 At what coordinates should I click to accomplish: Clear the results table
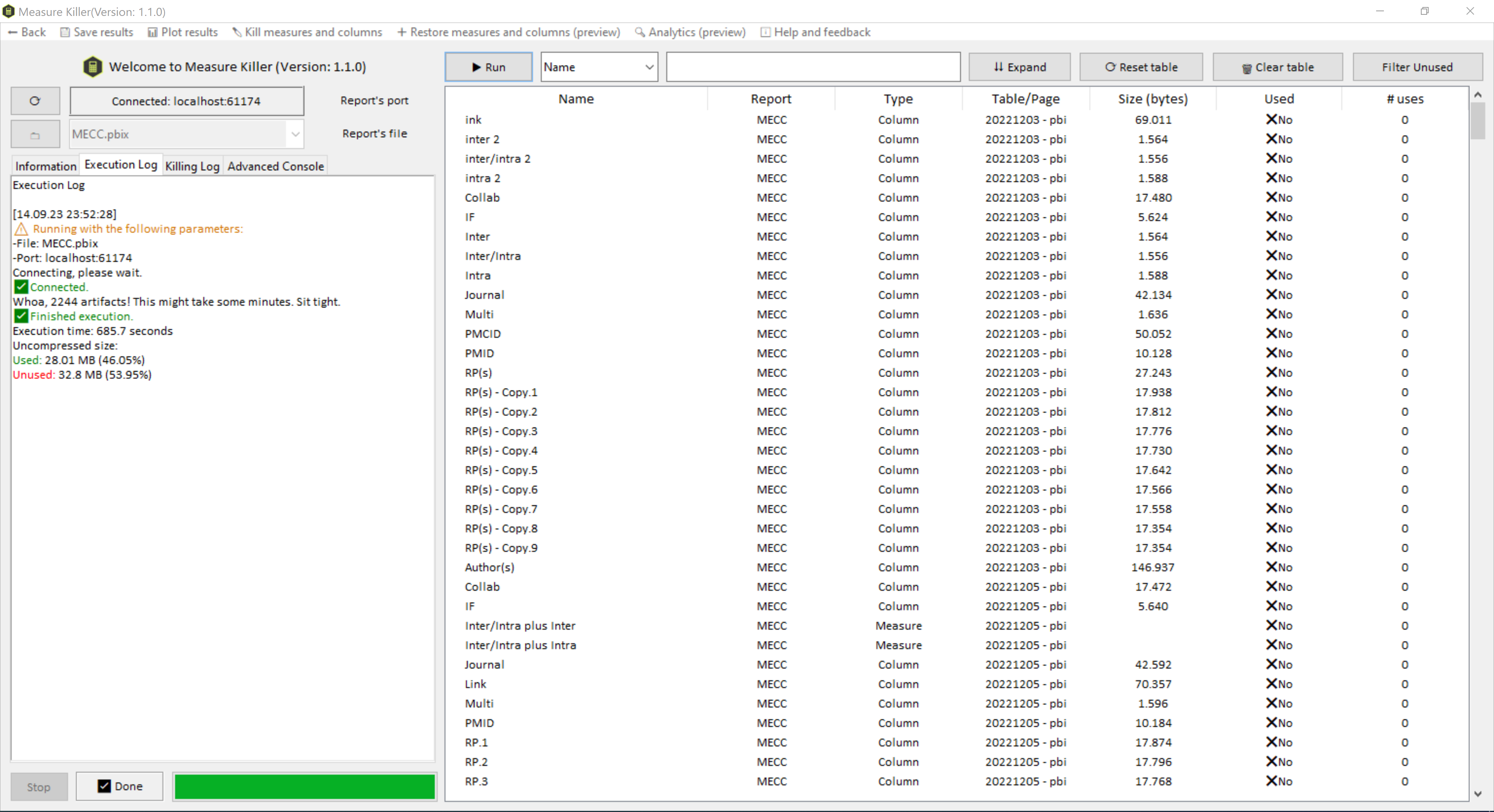(1278, 67)
